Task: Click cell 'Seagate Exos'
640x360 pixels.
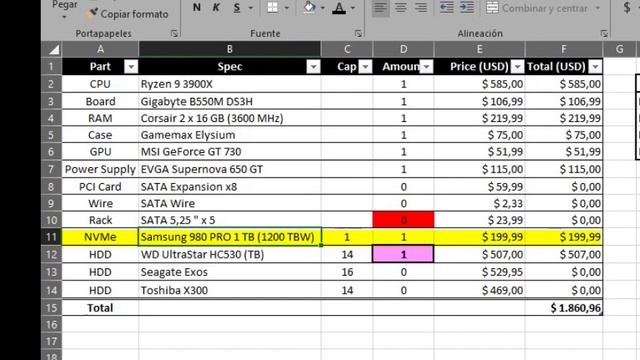Action: point(230,272)
